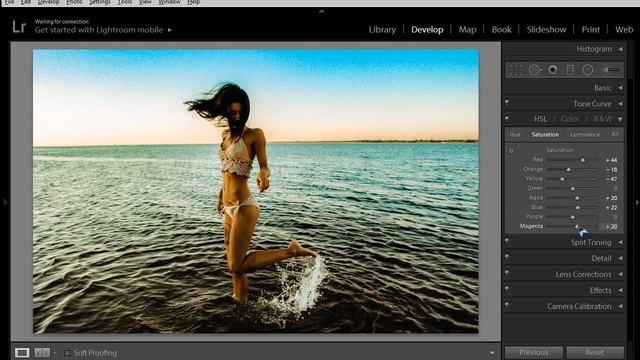Viewport: 640px width, 360px height.
Task: Toggle the Tone Curve panel switch
Action: tap(507, 102)
